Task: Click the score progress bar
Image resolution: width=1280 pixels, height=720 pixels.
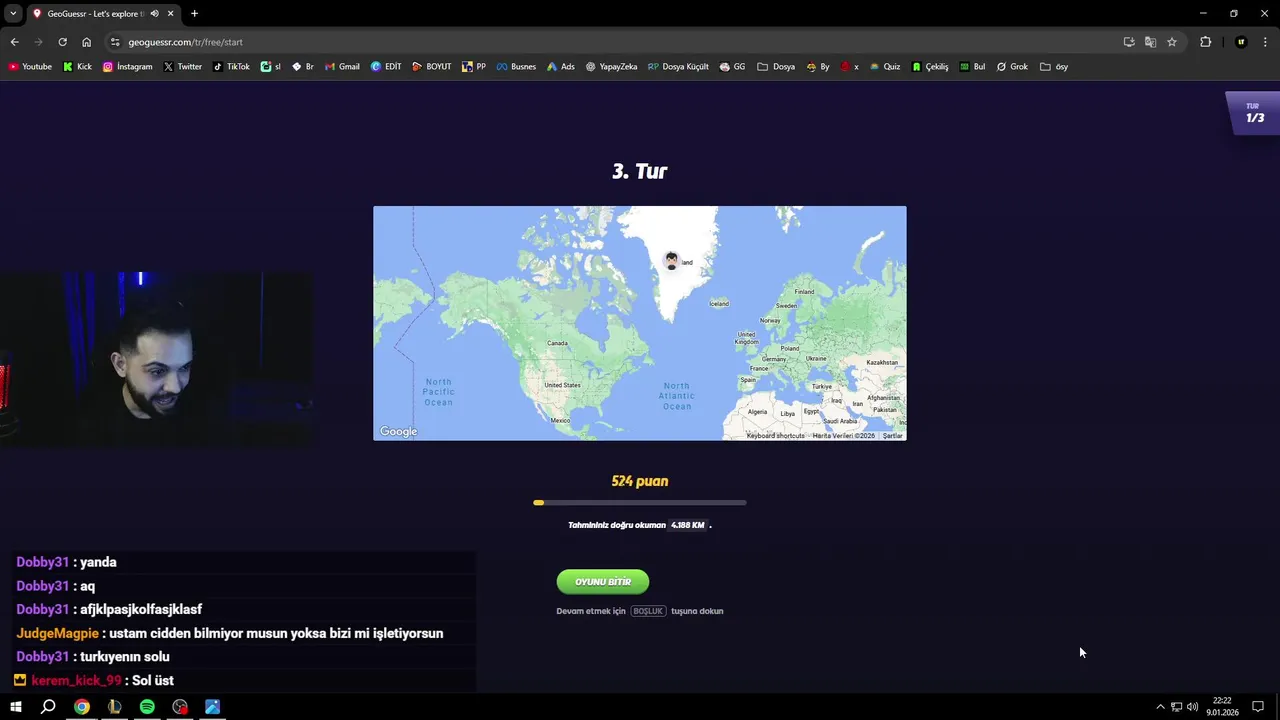Action: click(640, 503)
